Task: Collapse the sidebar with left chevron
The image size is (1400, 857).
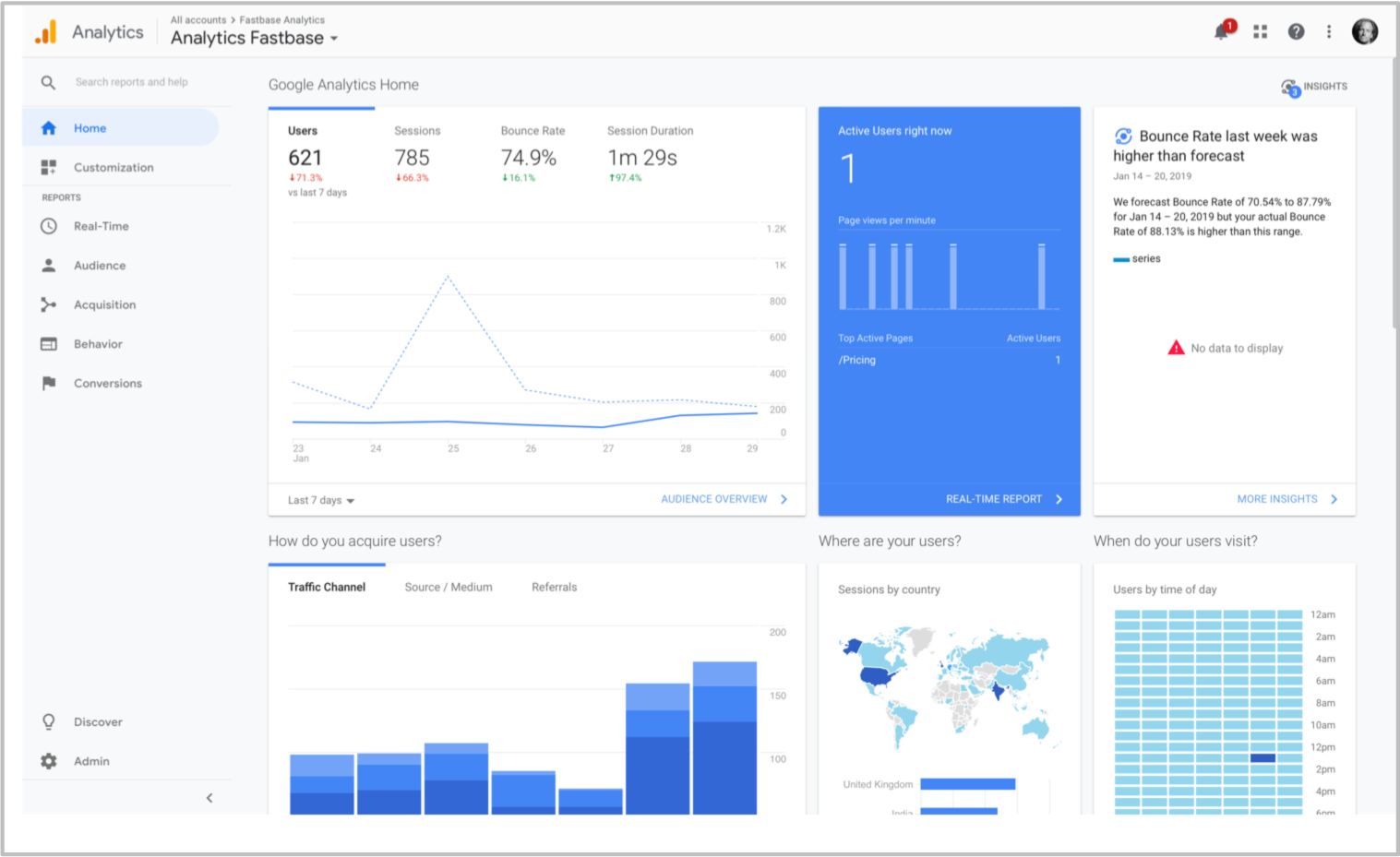Action: pyautogui.click(x=209, y=798)
